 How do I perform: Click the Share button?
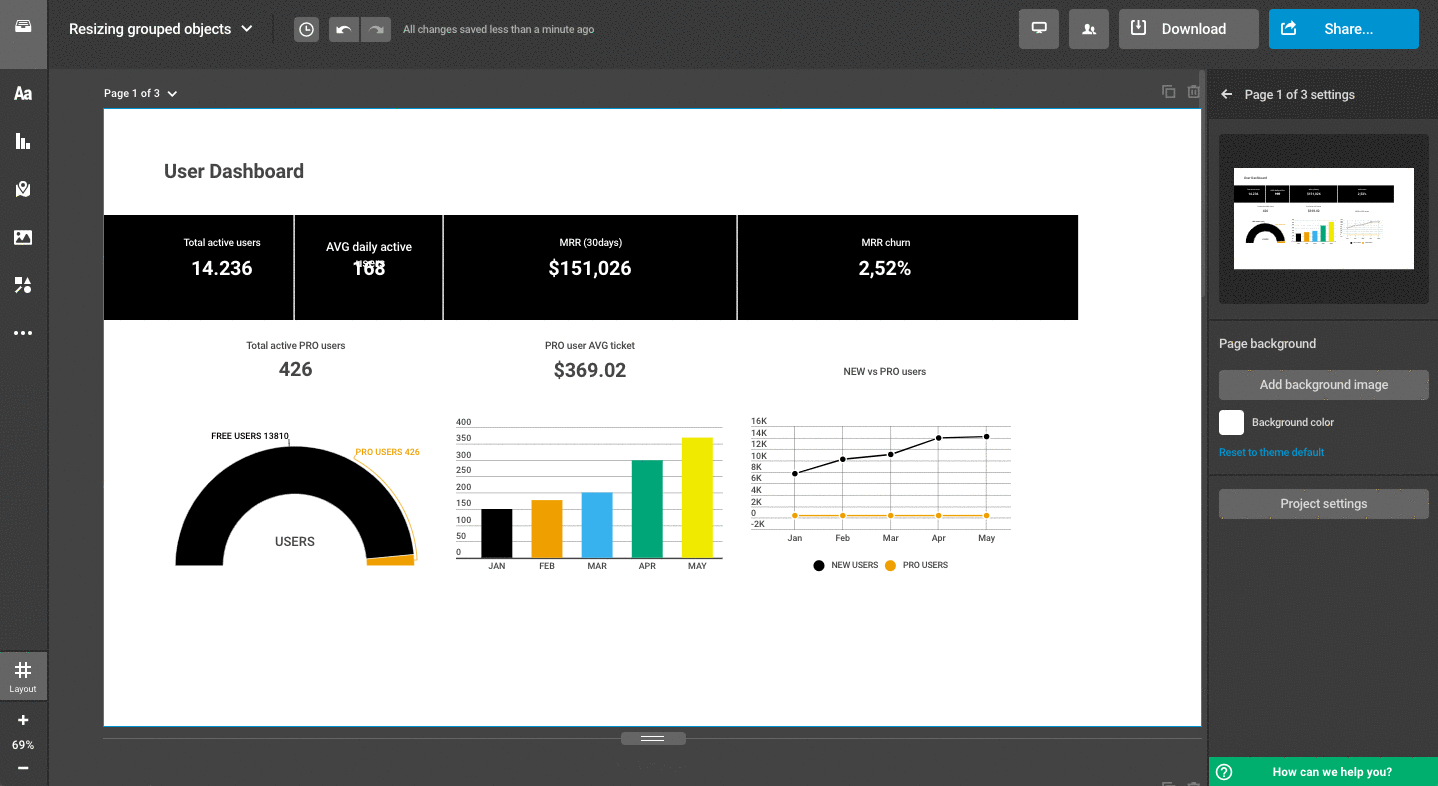click(x=1343, y=29)
